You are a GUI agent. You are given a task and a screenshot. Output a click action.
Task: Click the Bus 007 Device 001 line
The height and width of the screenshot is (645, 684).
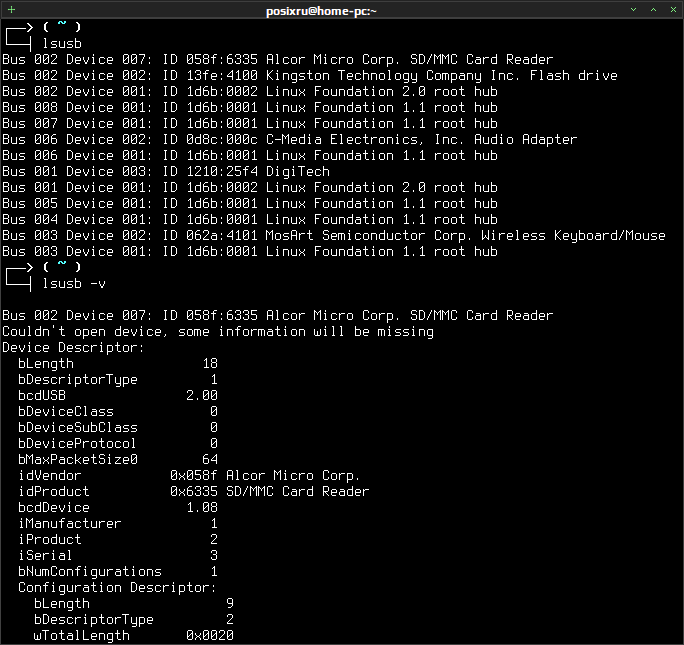click(x=250, y=124)
